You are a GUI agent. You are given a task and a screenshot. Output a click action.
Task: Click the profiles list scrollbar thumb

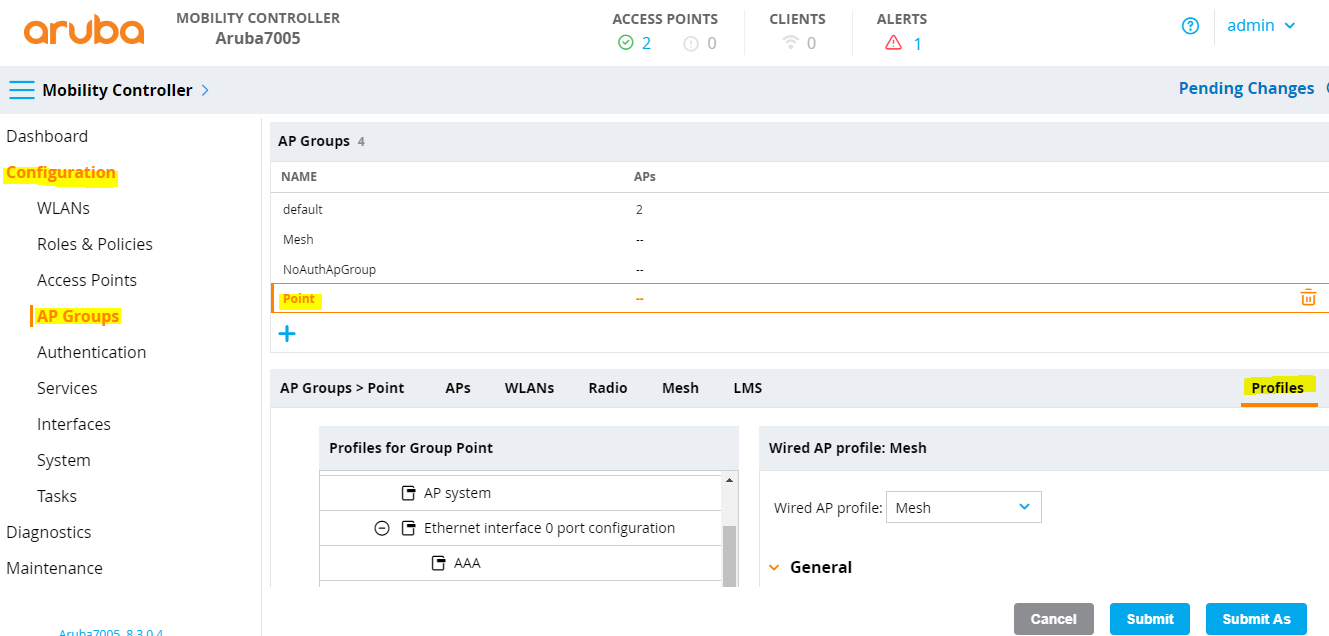(729, 555)
